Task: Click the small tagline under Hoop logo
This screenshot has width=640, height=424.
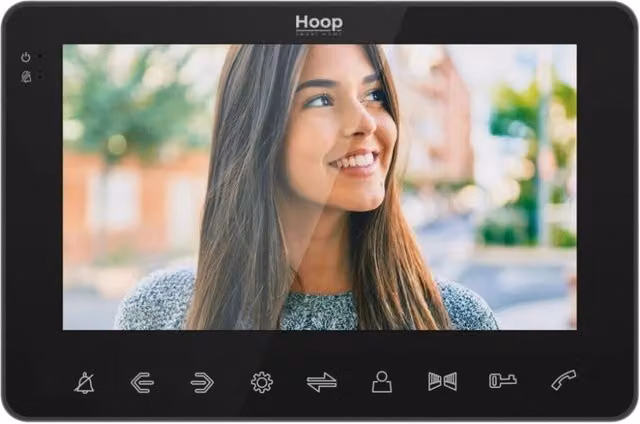Action: click(x=319, y=34)
